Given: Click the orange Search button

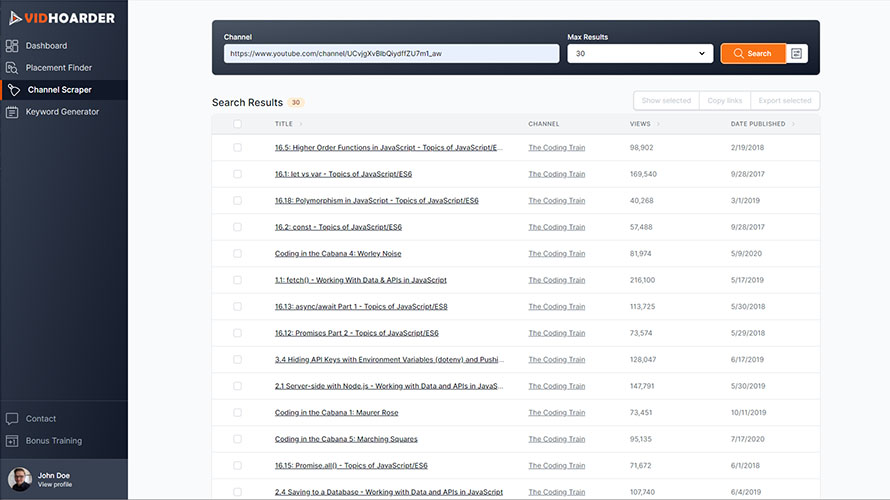Looking at the screenshot, I should click(x=753, y=53).
